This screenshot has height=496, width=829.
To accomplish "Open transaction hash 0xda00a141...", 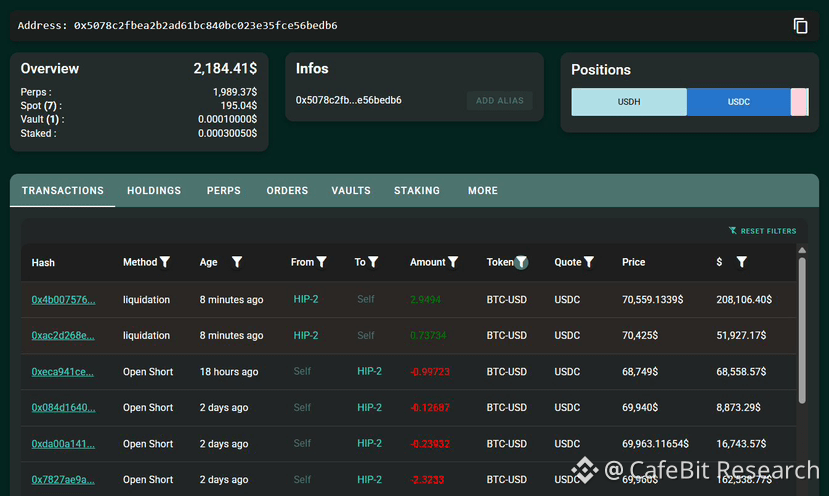I will click(x=63, y=444).
